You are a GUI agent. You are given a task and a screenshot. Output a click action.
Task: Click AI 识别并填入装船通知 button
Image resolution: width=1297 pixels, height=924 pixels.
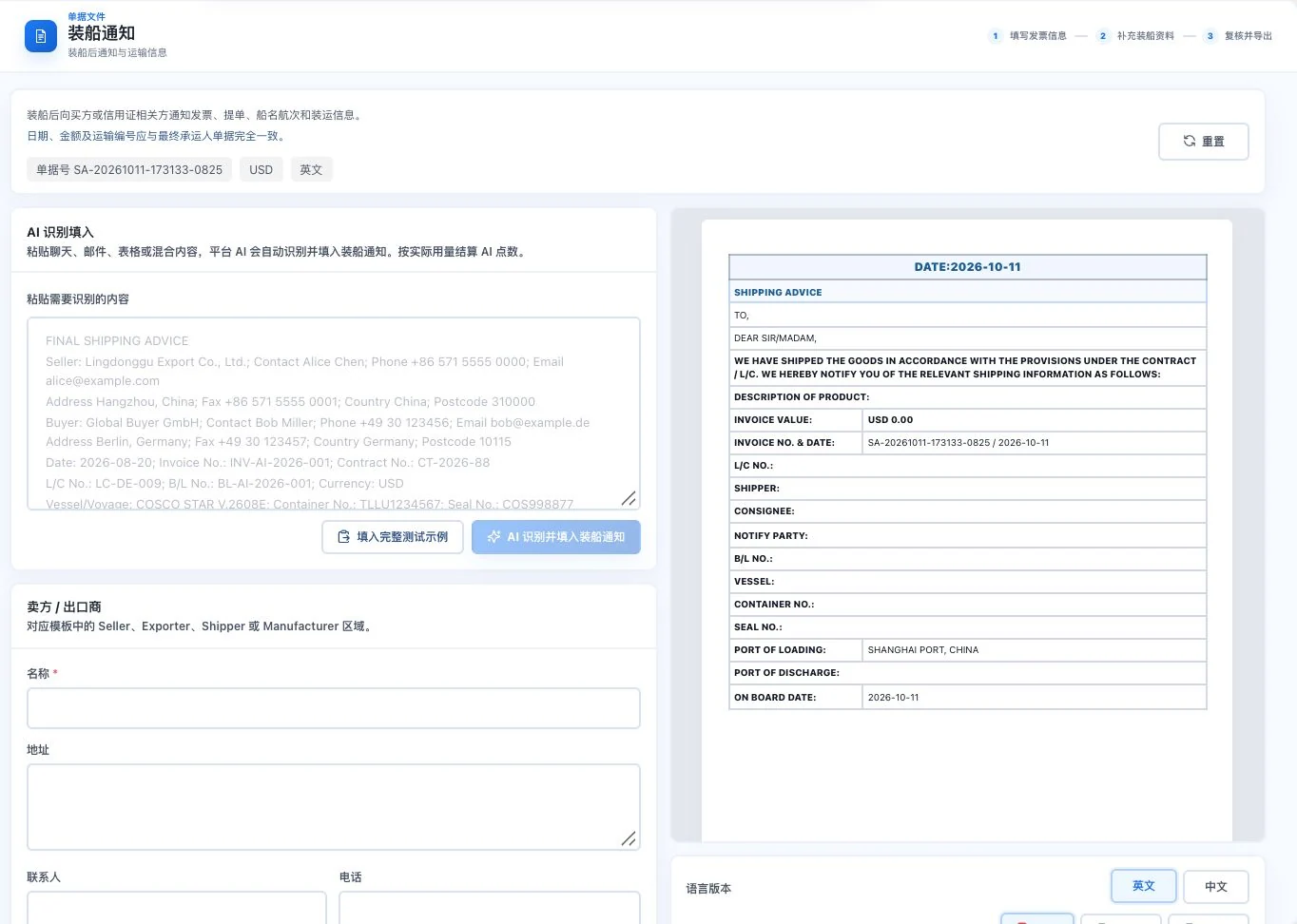click(x=556, y=537)
